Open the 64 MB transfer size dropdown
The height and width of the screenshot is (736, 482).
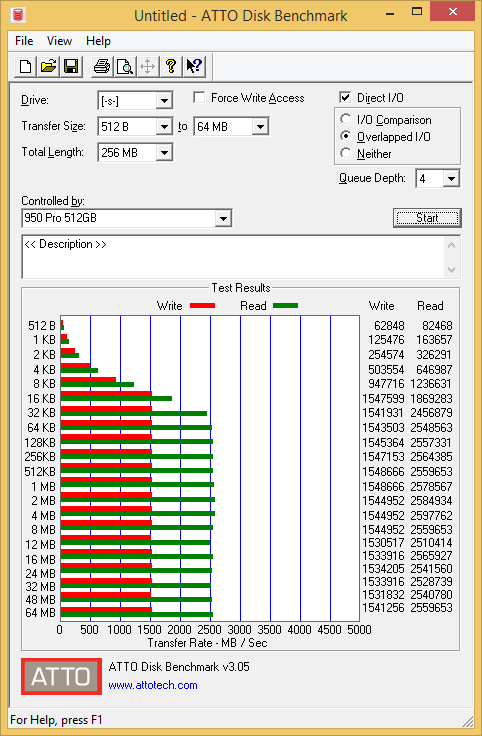point(260,127)
